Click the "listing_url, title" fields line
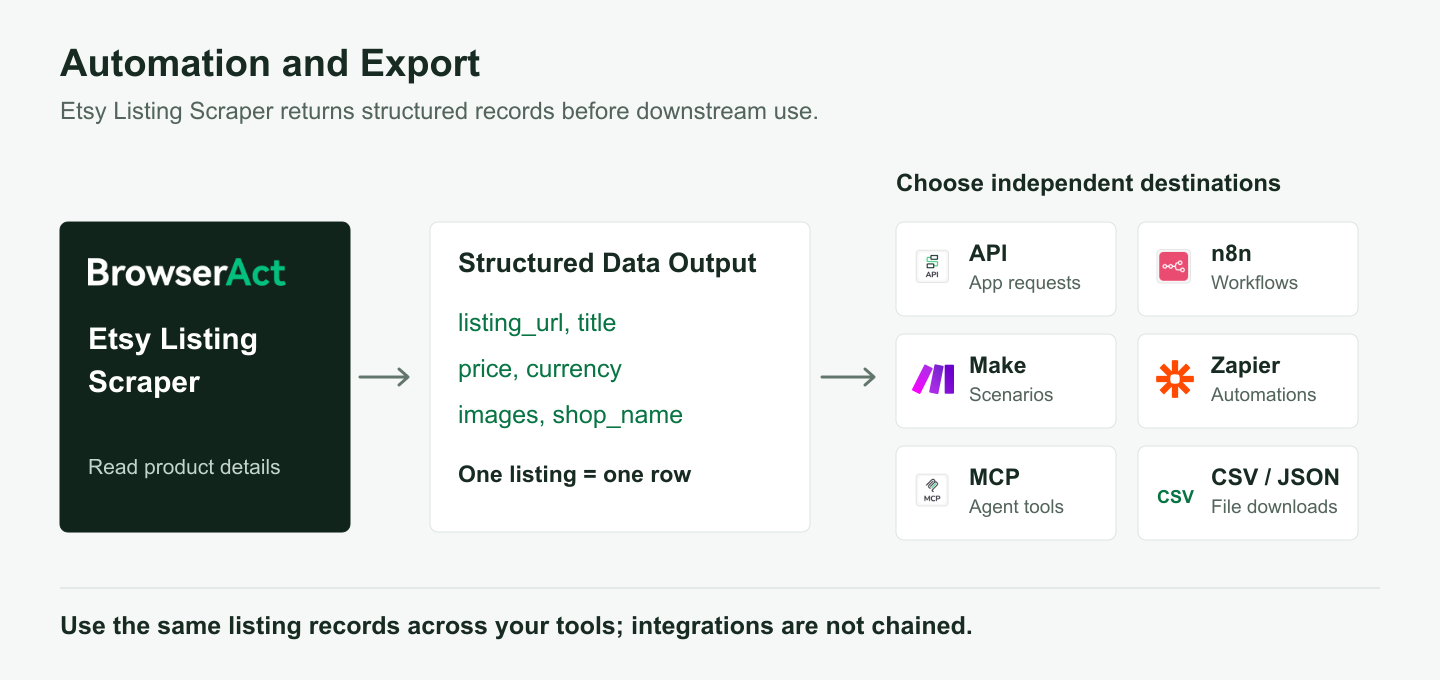Viewport: 1440px width, 680px height. [x=537, y=323]
